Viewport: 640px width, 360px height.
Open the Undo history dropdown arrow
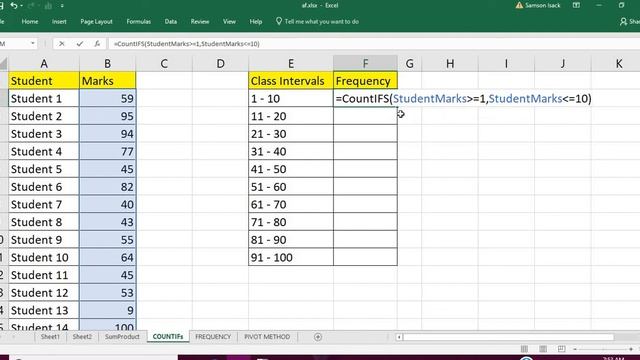(x=21, y=6)
